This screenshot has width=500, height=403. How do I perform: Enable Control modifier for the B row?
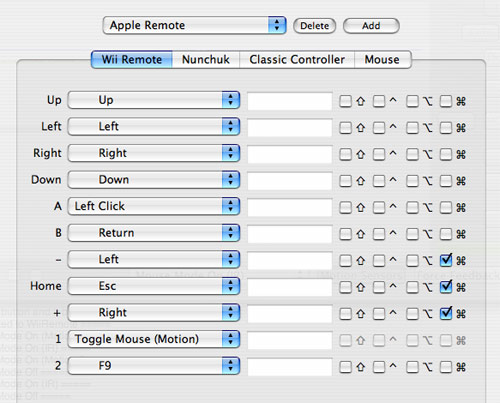click(379, 234)
